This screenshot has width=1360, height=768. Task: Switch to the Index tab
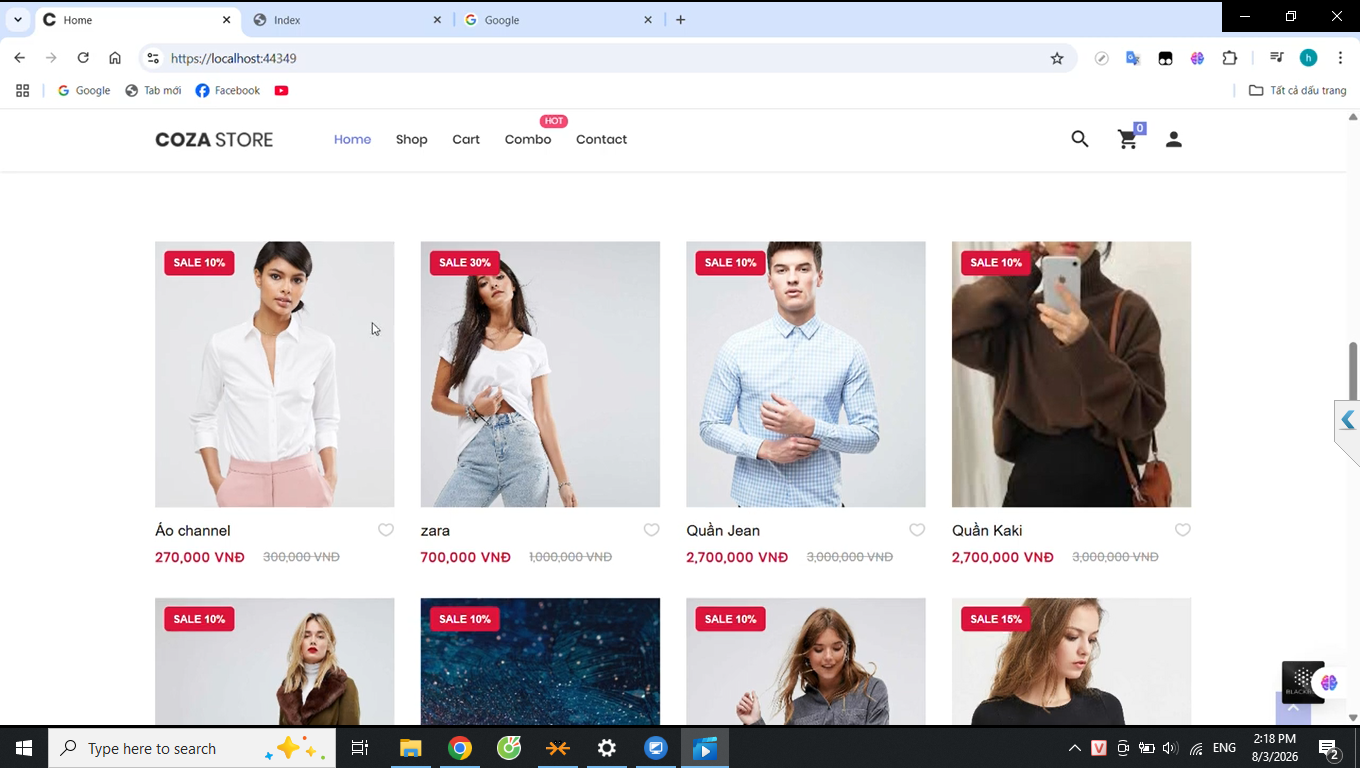(347, 20)
